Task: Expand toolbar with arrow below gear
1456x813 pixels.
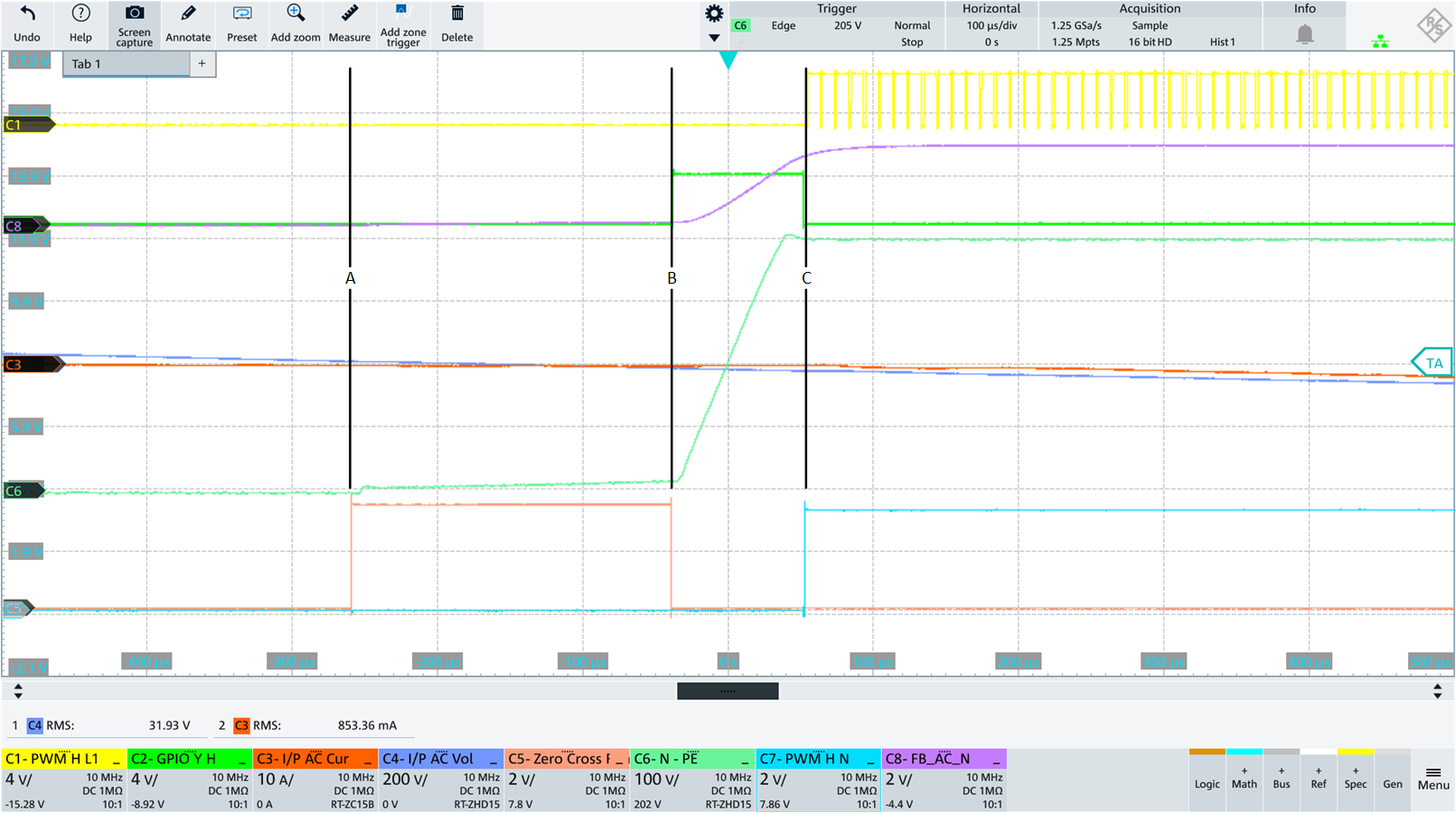Action: [x=714, y=38]
